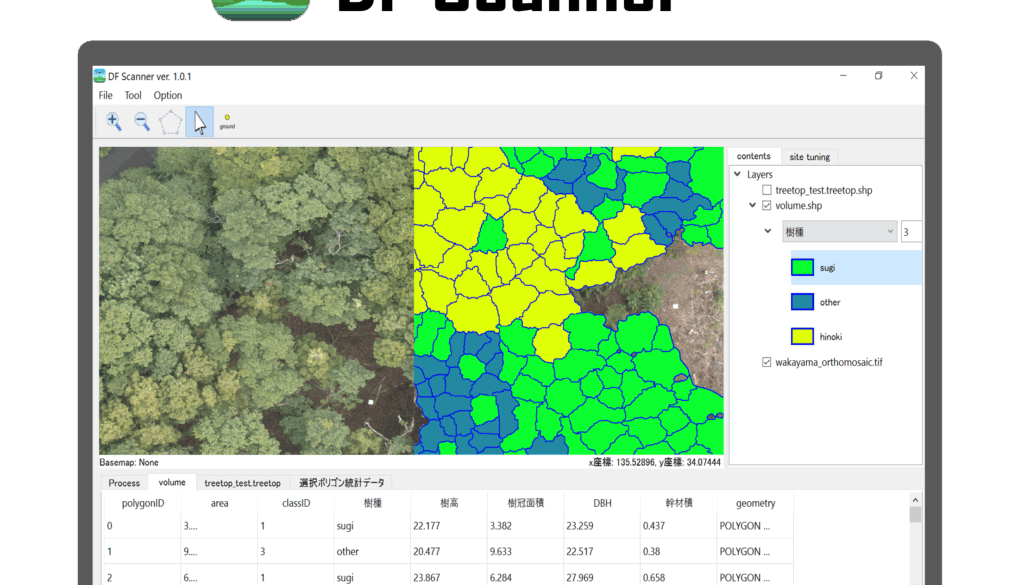Open the 樹種 attribute dropdown
1024x585 pixels.
click(838, 232)
